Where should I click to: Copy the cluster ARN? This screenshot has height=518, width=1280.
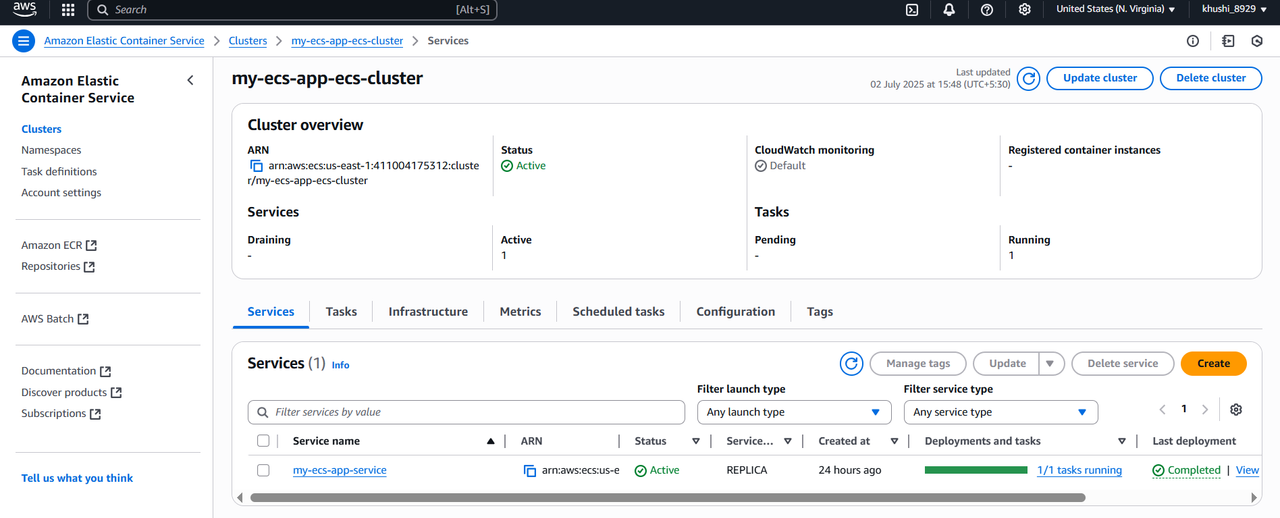click(x=256, y=166)
